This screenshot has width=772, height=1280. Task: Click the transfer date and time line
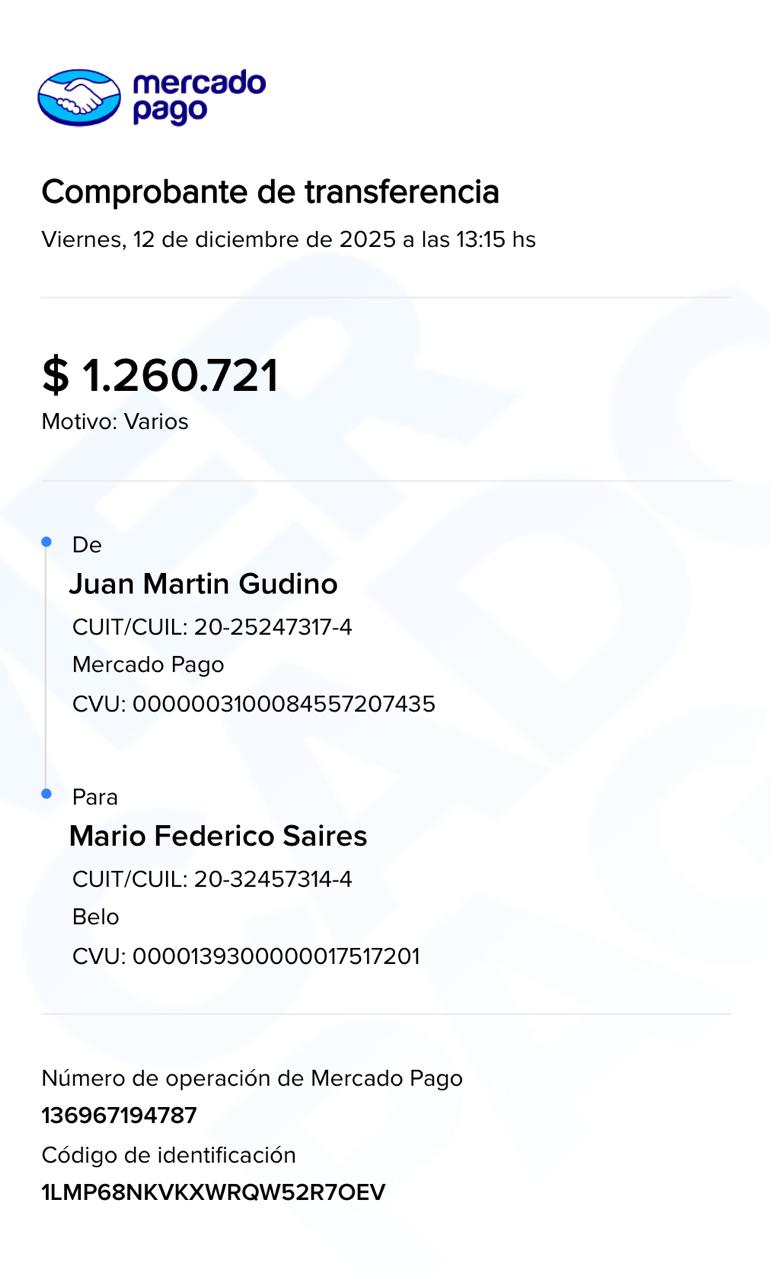coord(288,240)
